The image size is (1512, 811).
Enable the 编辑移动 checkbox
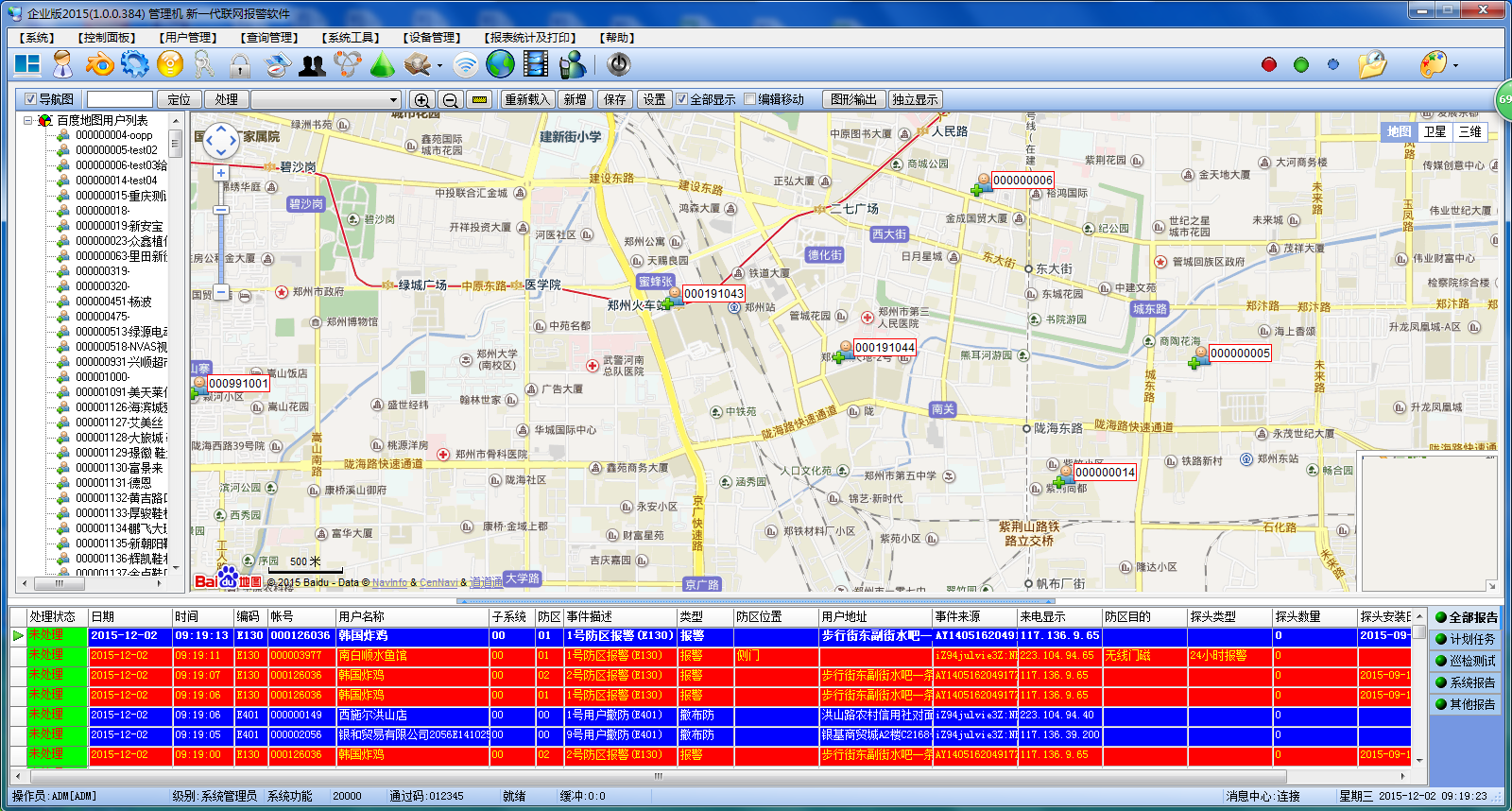[x=750, y=99]
